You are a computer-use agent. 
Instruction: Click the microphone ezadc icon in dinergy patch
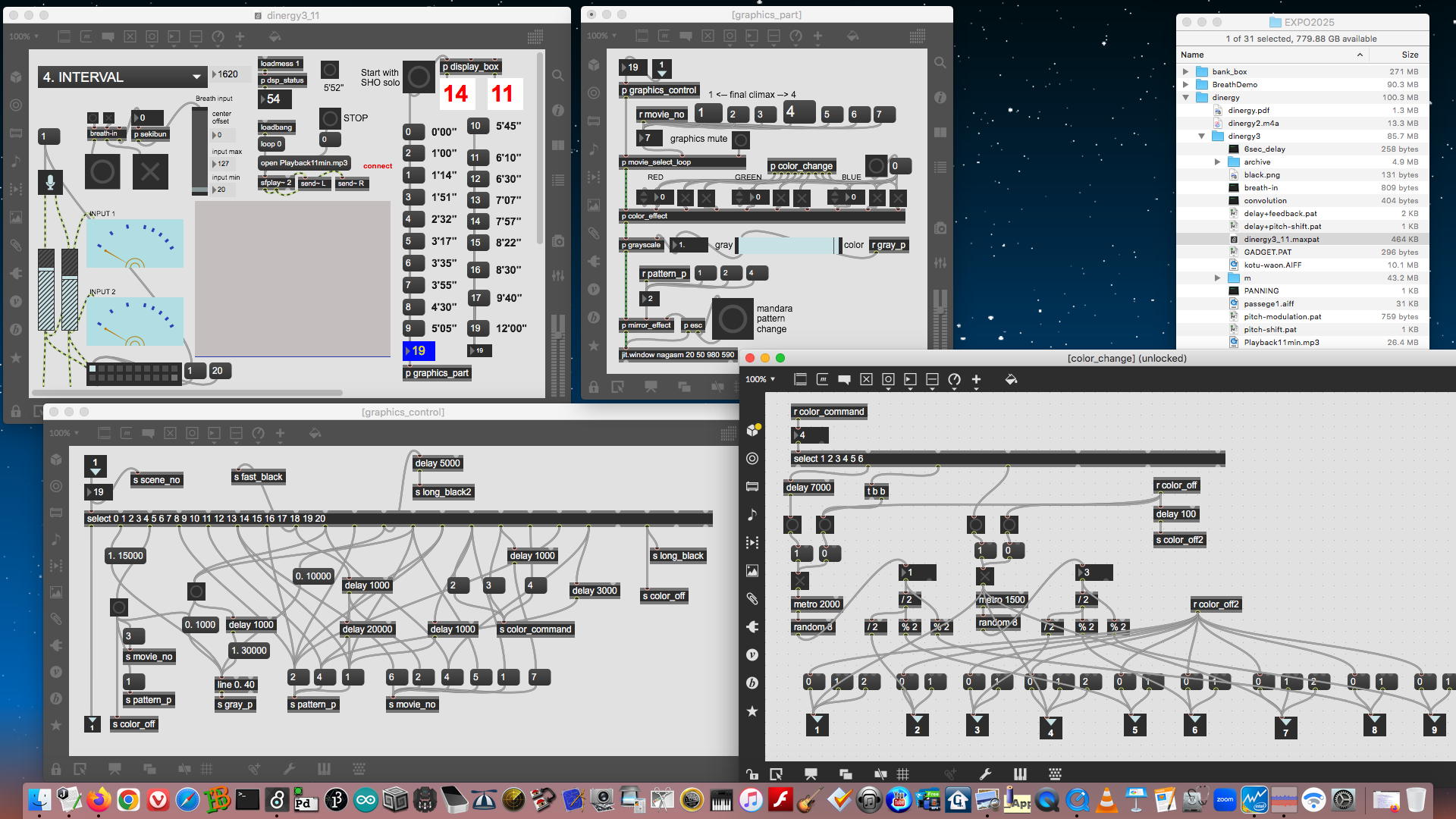tap(50, 183)
